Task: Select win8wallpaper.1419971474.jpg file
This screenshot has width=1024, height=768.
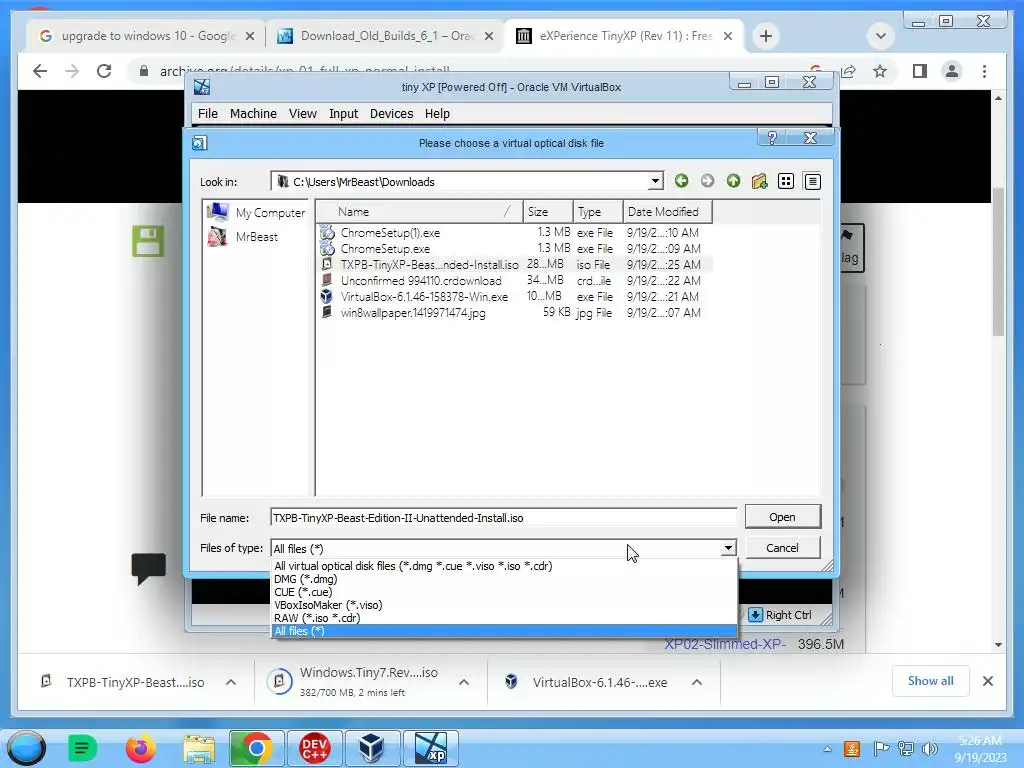Action: tap(413, 313)
